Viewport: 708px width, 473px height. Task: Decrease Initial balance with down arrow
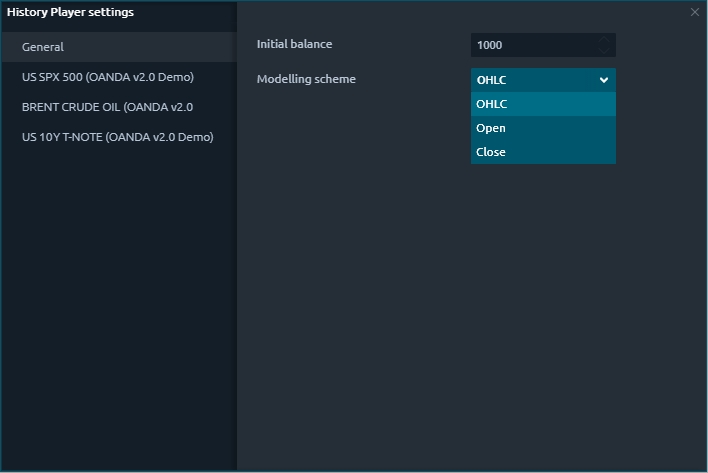pos(603,50)
